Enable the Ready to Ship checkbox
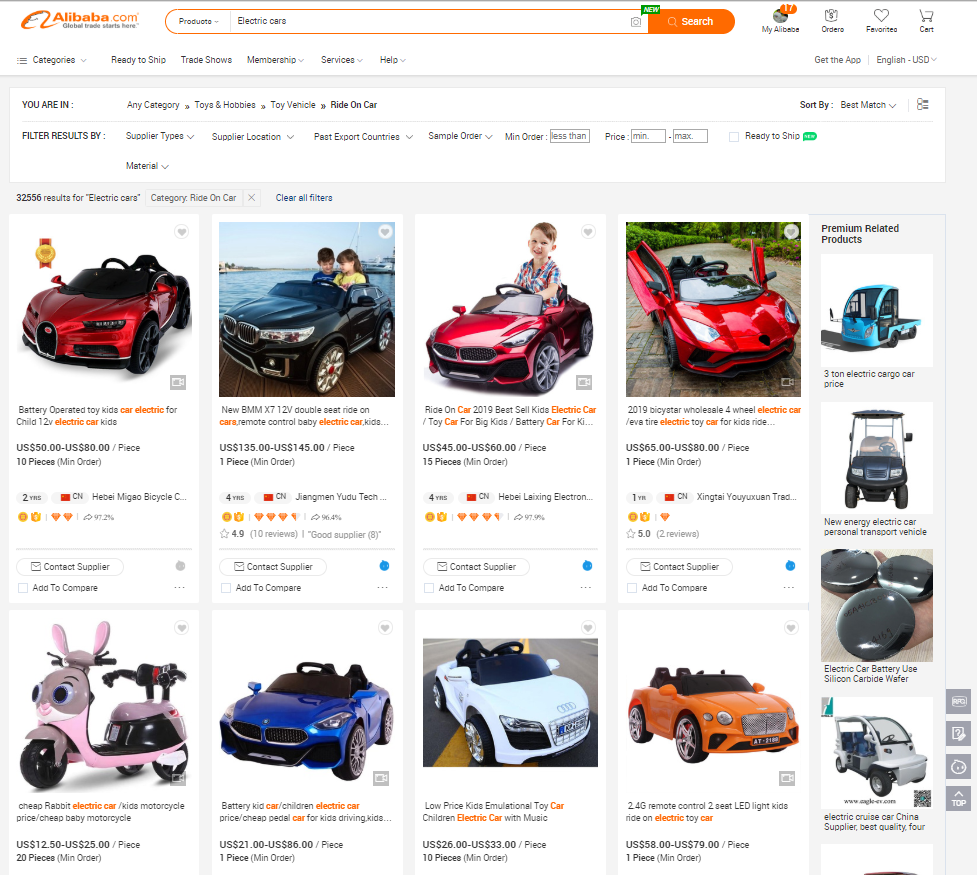Viewport: 977px width, 875px height. click(734, 136)
